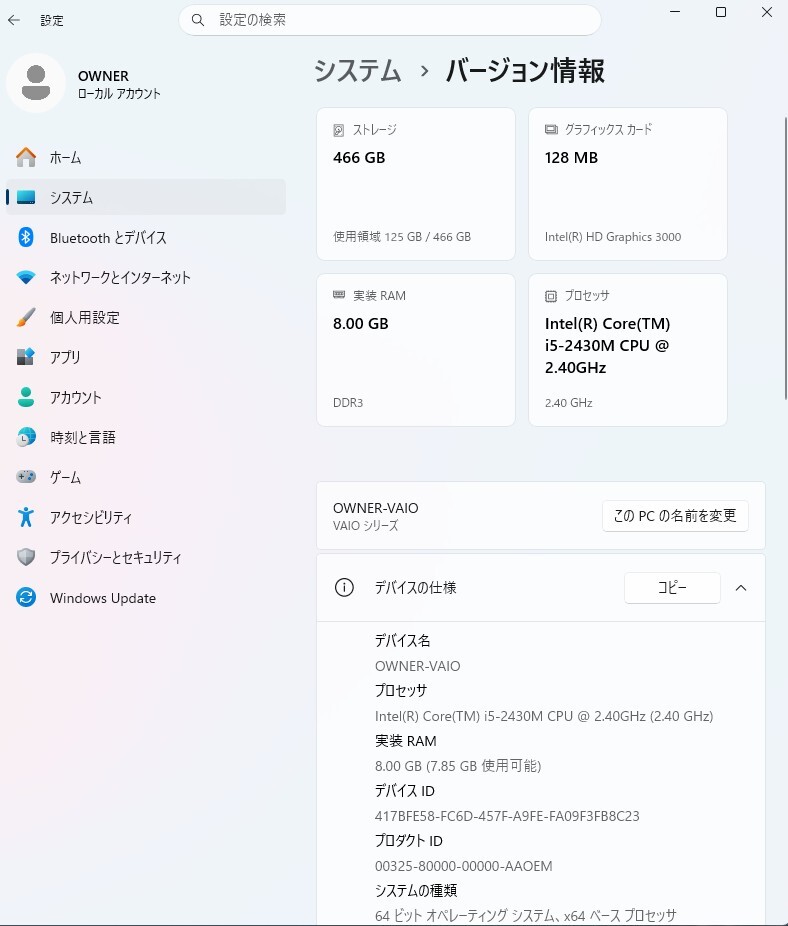Click システム breadcrumb link

coord(357,71)
